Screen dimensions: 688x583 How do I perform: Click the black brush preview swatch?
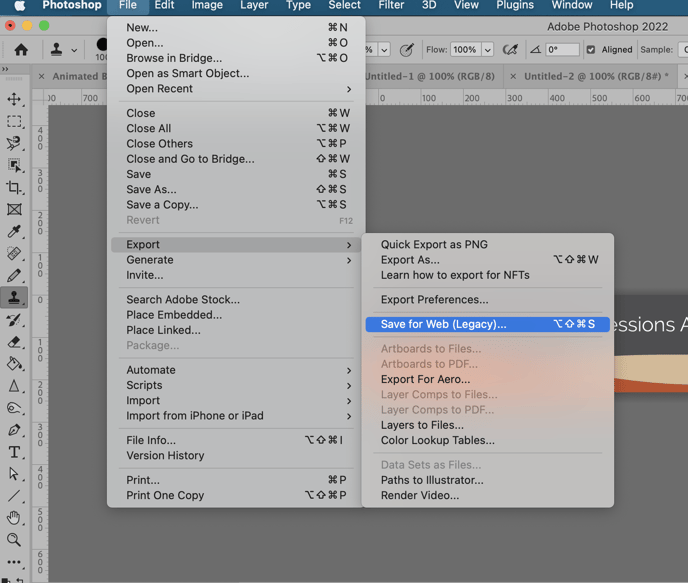coord(102,44)
